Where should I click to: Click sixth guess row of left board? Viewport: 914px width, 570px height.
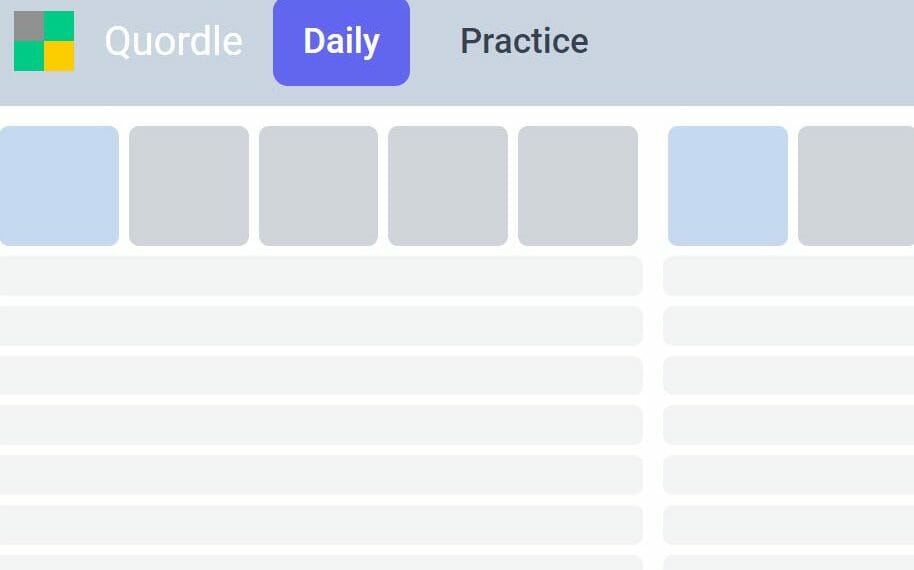coord(321,475)
